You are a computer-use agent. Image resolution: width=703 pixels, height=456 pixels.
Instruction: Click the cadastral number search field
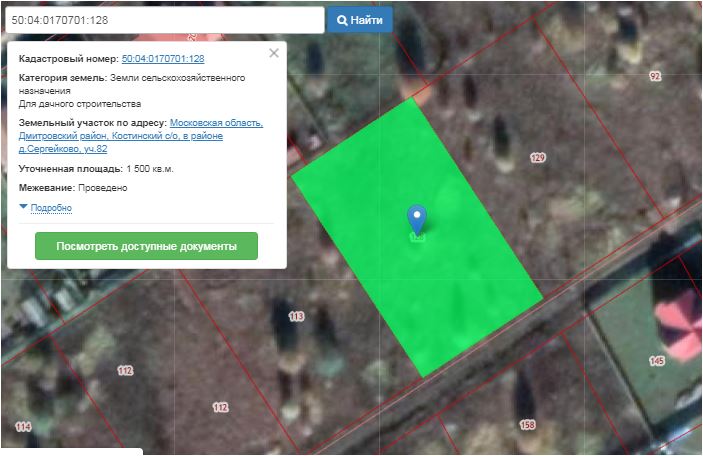pyautogui.click(x=163, y=20)
